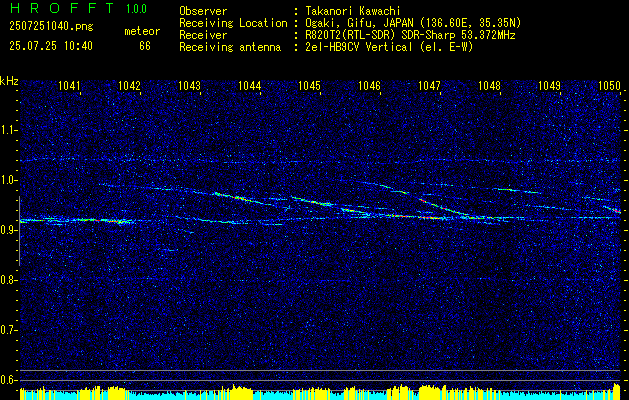Screen dimensions: 629x400
Task: Click the 1.0 frequency axis label
Action: point(8,180)
